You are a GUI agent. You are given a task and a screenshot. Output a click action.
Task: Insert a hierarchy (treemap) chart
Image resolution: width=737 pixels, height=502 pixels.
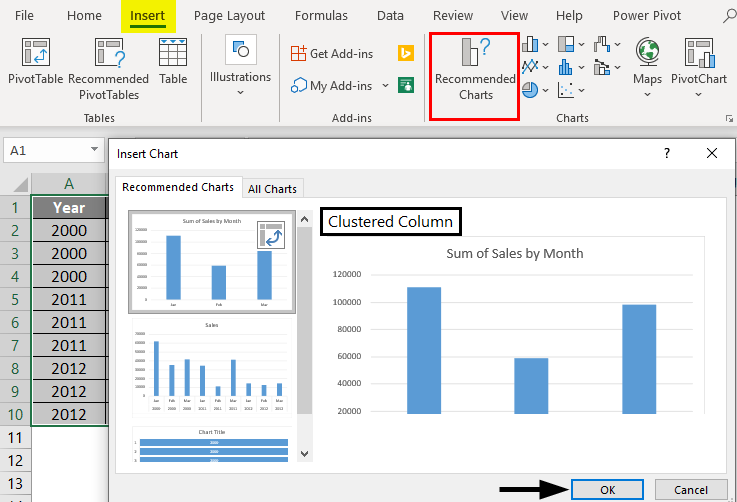coord(566,44)
